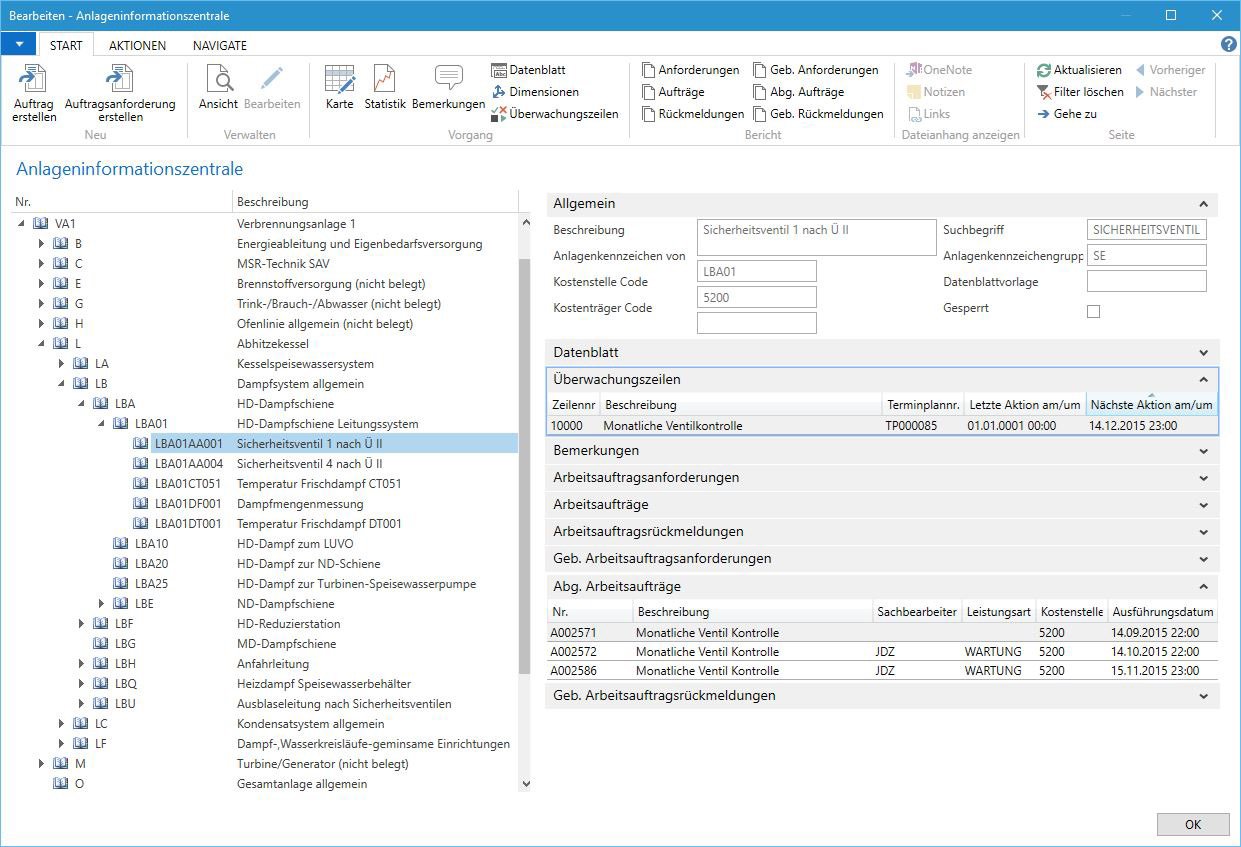The image size is (1241, 847).
Task: Open the Statistik chart icon
Action: [x=384, y=80]
